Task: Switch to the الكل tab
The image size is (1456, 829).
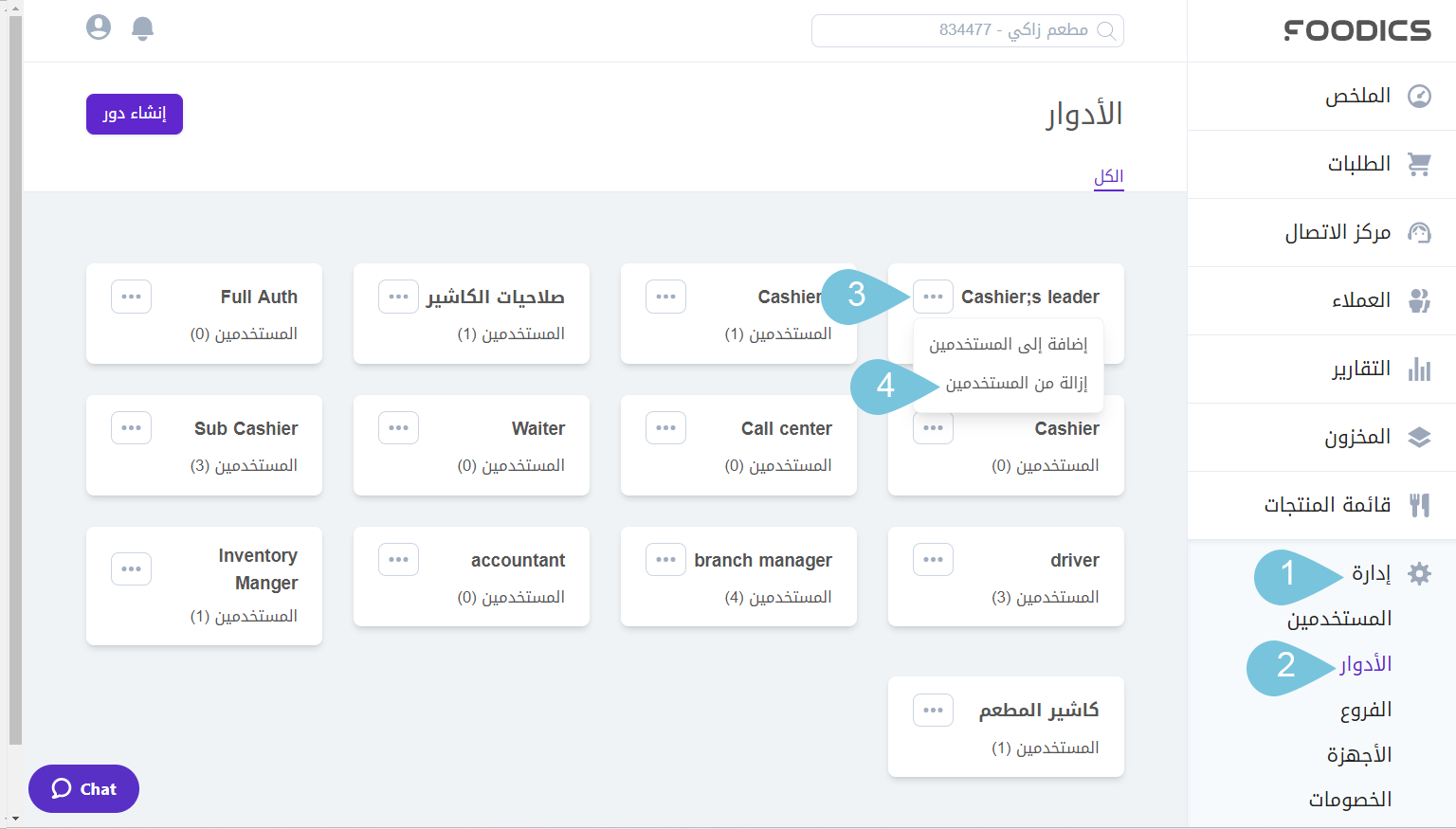Action: [1109, 176]
